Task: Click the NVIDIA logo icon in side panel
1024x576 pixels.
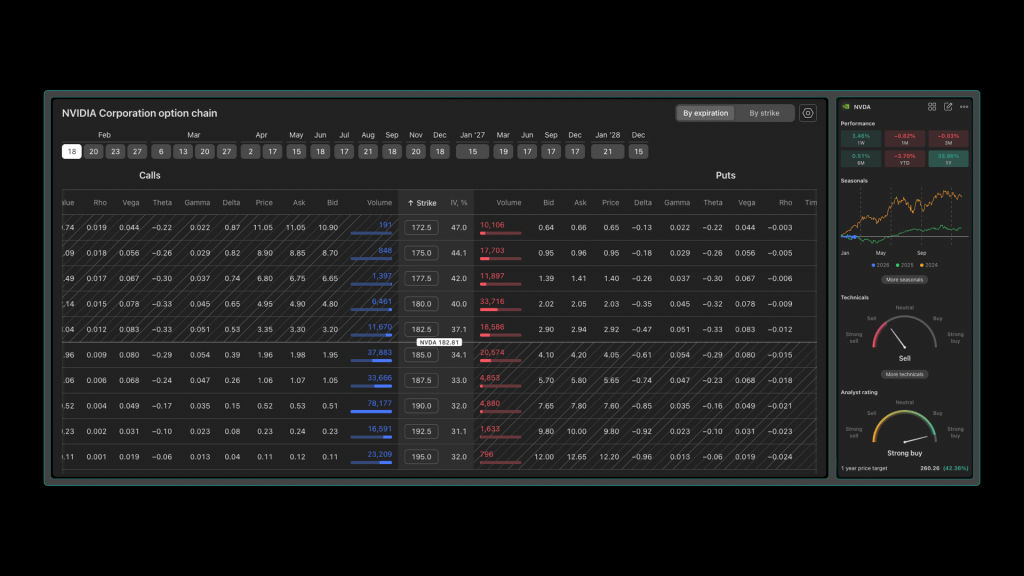Action: click(x=846, y=107)
